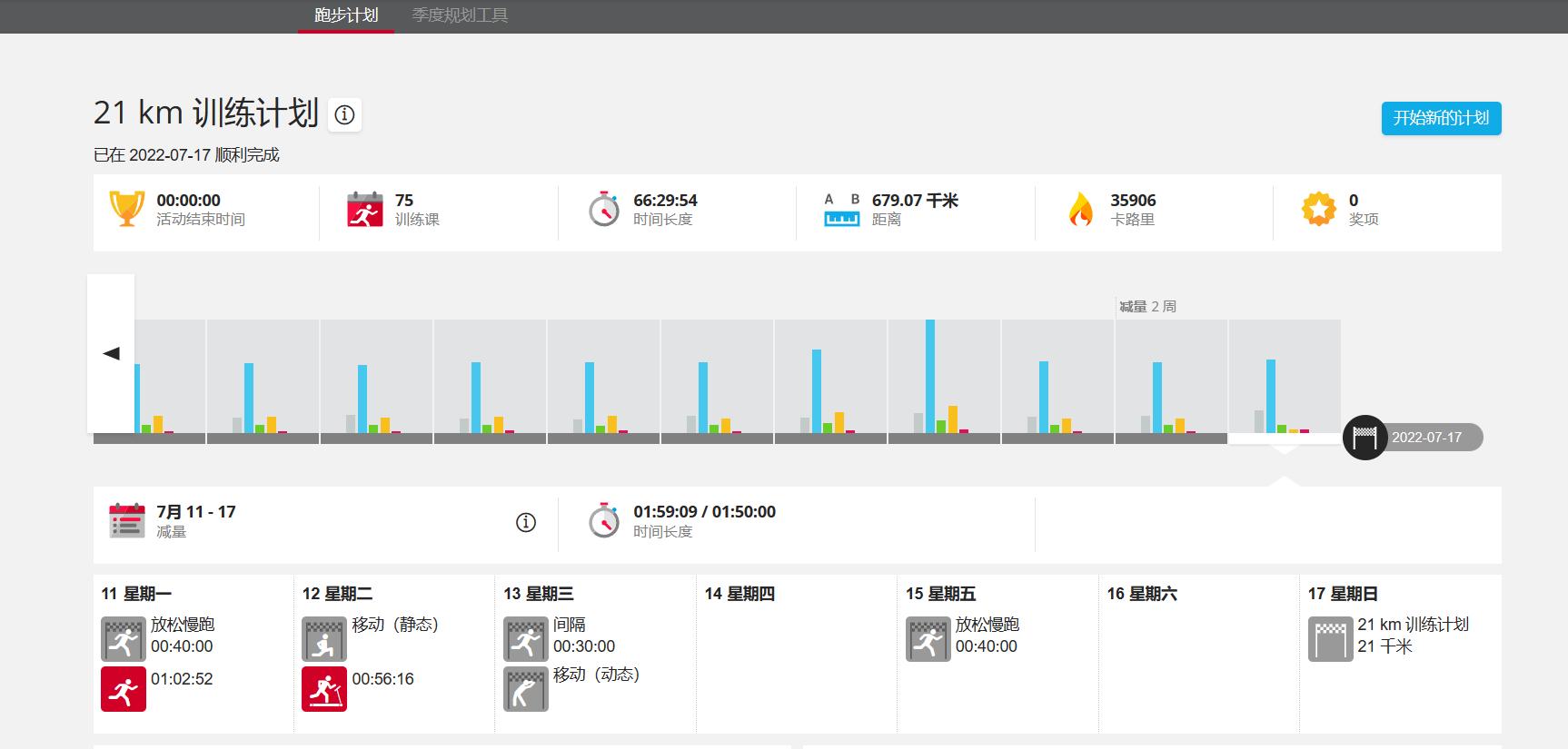This screenshot has height=749, width=1568.
Task: Select the tallest week bar chart column
Action: (944, 381)
